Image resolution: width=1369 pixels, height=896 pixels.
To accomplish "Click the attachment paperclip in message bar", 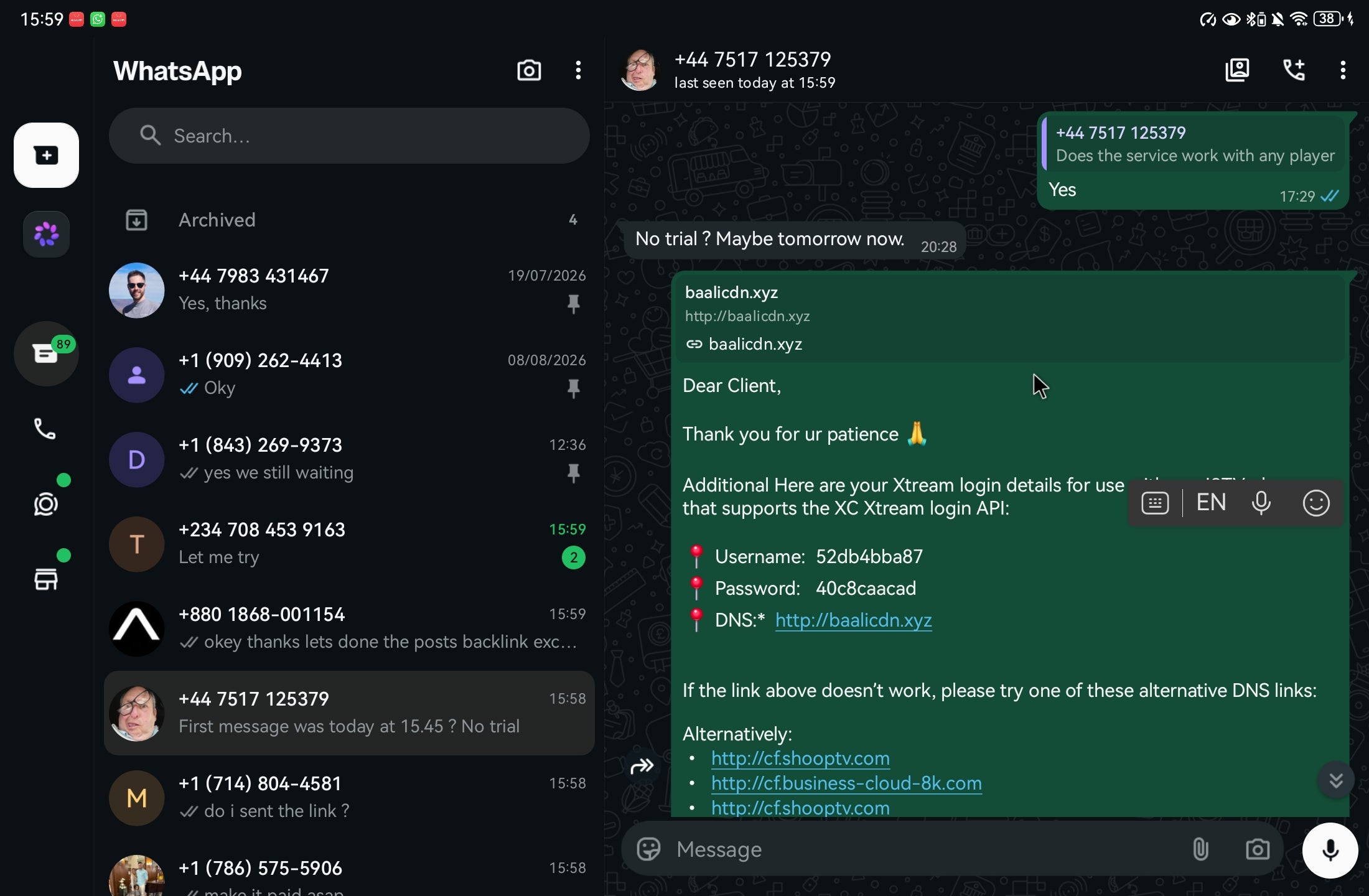I will (x=1200, y=849).
